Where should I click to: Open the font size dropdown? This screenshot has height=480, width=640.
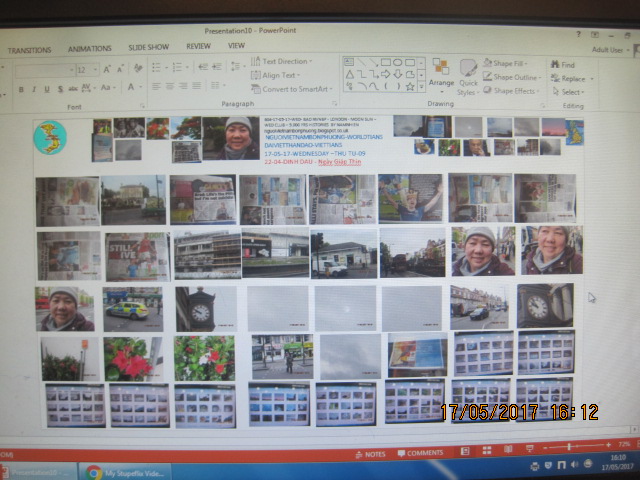(x=95, y=70)
